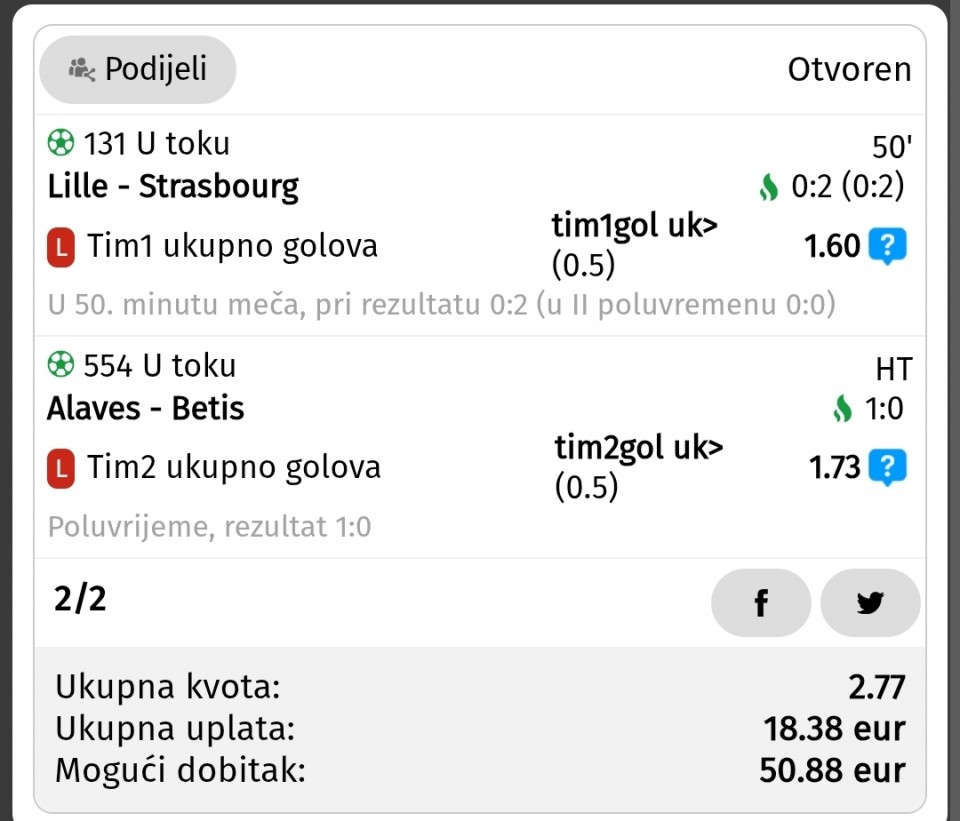This screenshot has height=821, width=960.
Task: Select the Tim2 ukupno golova bet
Action: pyautogui.click(x=234, y=468)
